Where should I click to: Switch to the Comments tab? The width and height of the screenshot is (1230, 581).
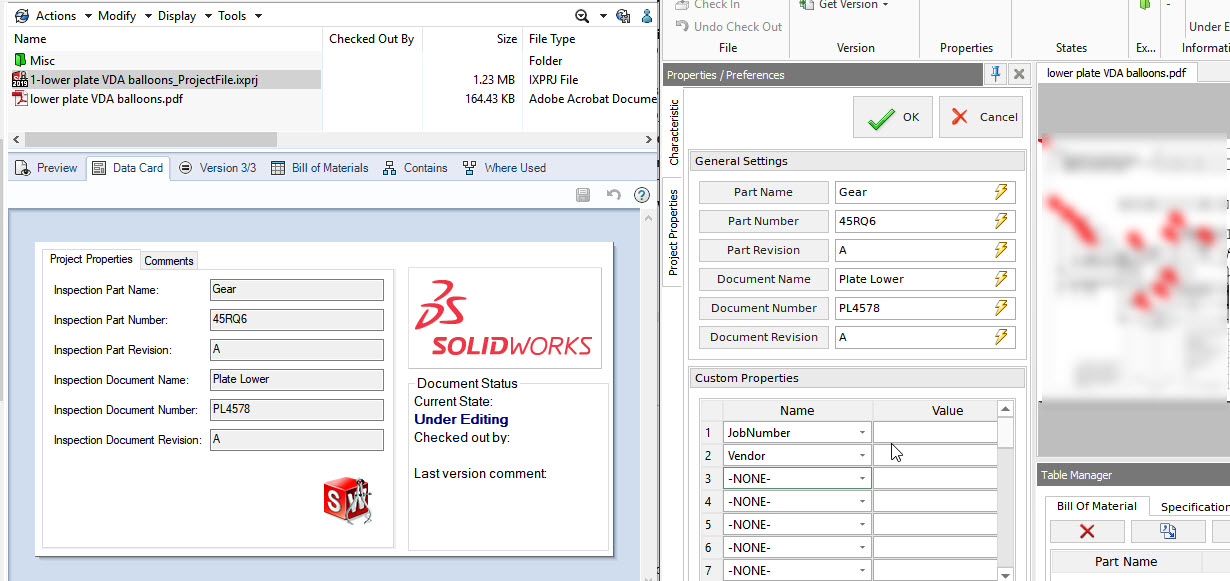click(x=168, y=260)
